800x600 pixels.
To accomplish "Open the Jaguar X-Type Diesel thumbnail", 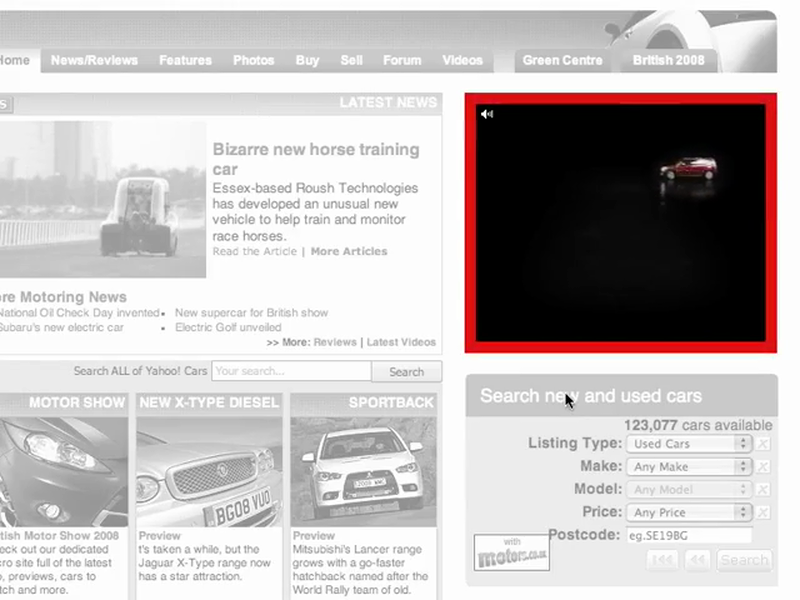I will [209, 472].
